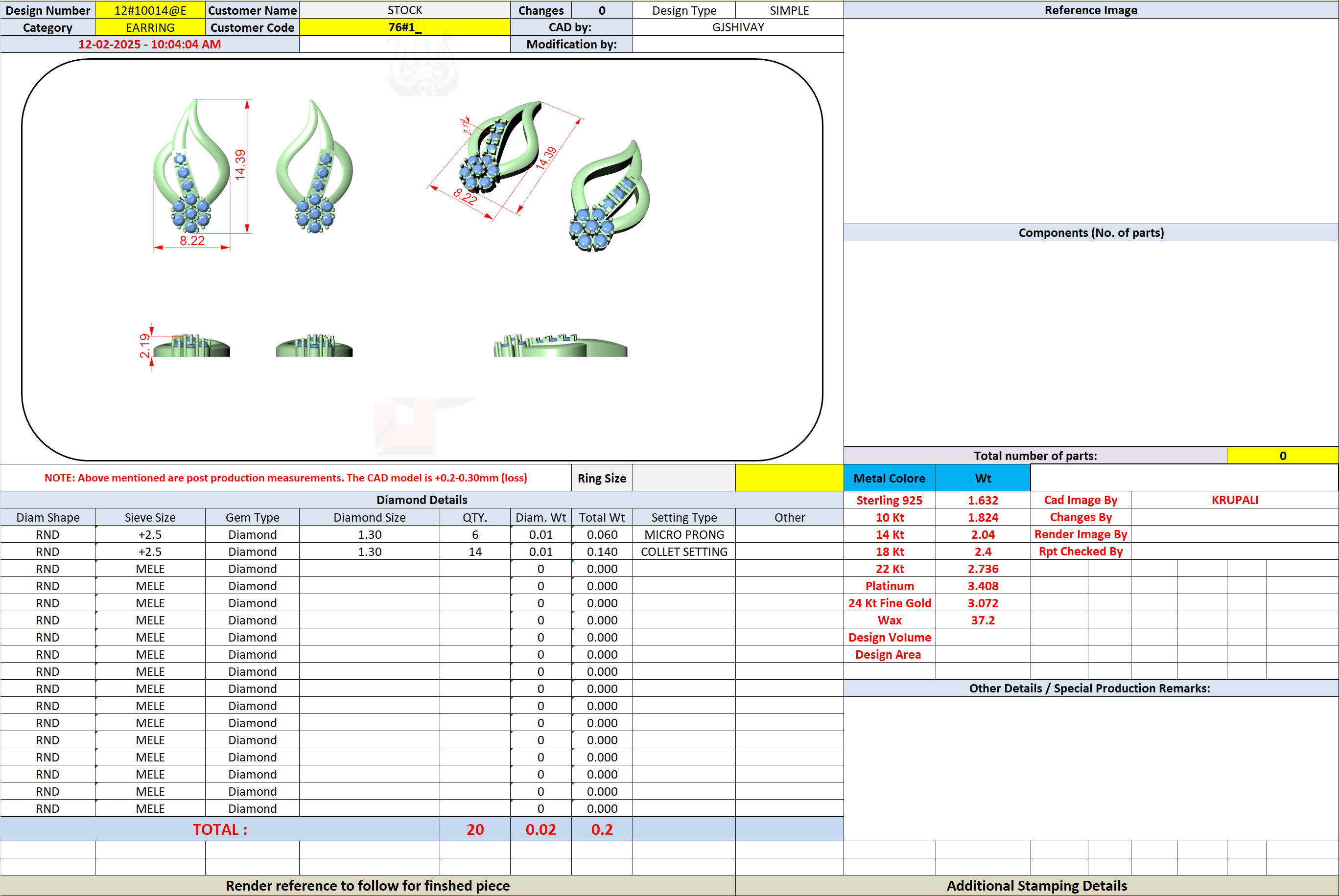Click the 24 Kt Fine Gold label
Viewport: 1339px width, 896px height.
click(889, 603)
